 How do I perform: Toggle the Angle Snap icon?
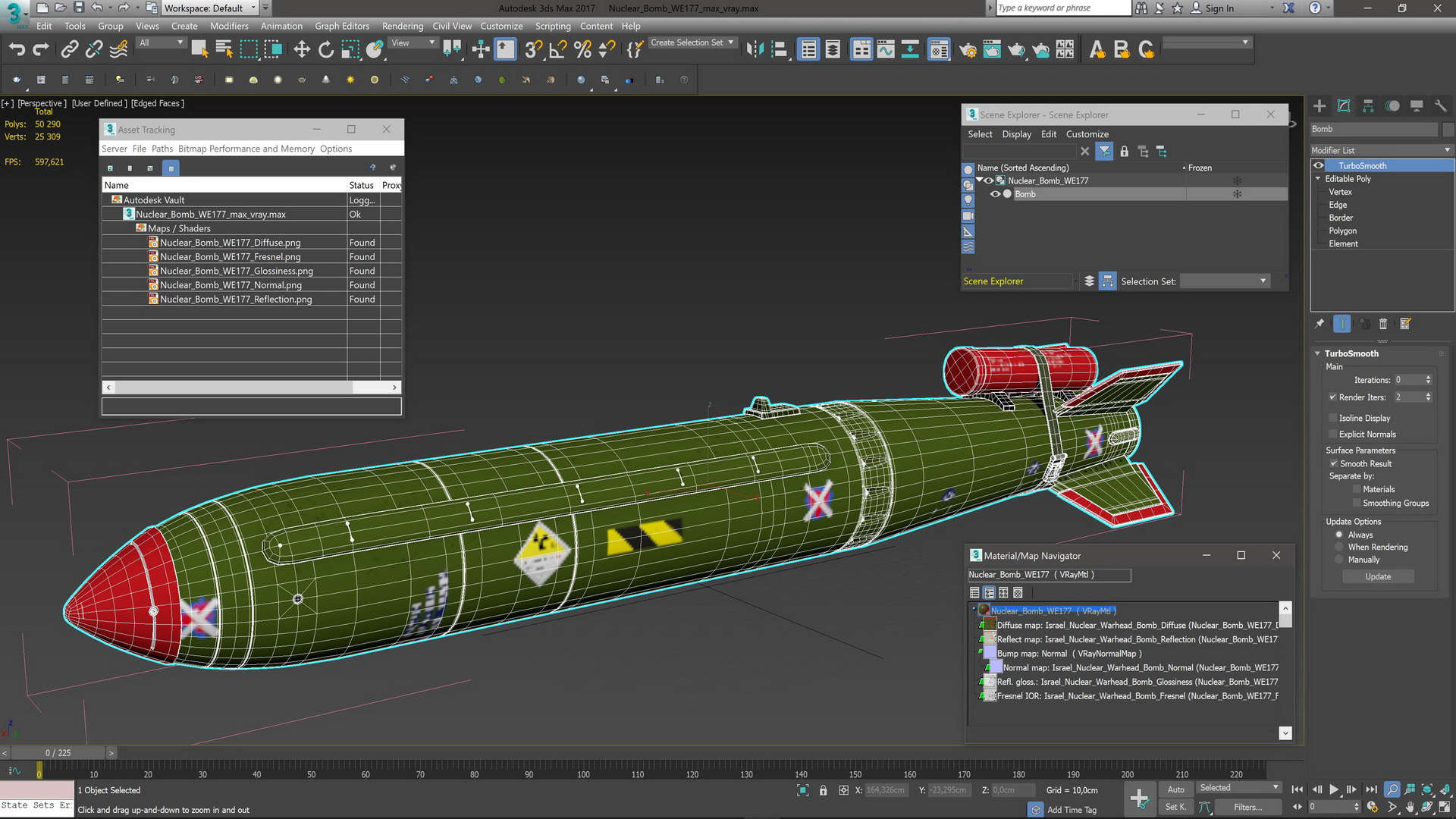coord(558,50)
